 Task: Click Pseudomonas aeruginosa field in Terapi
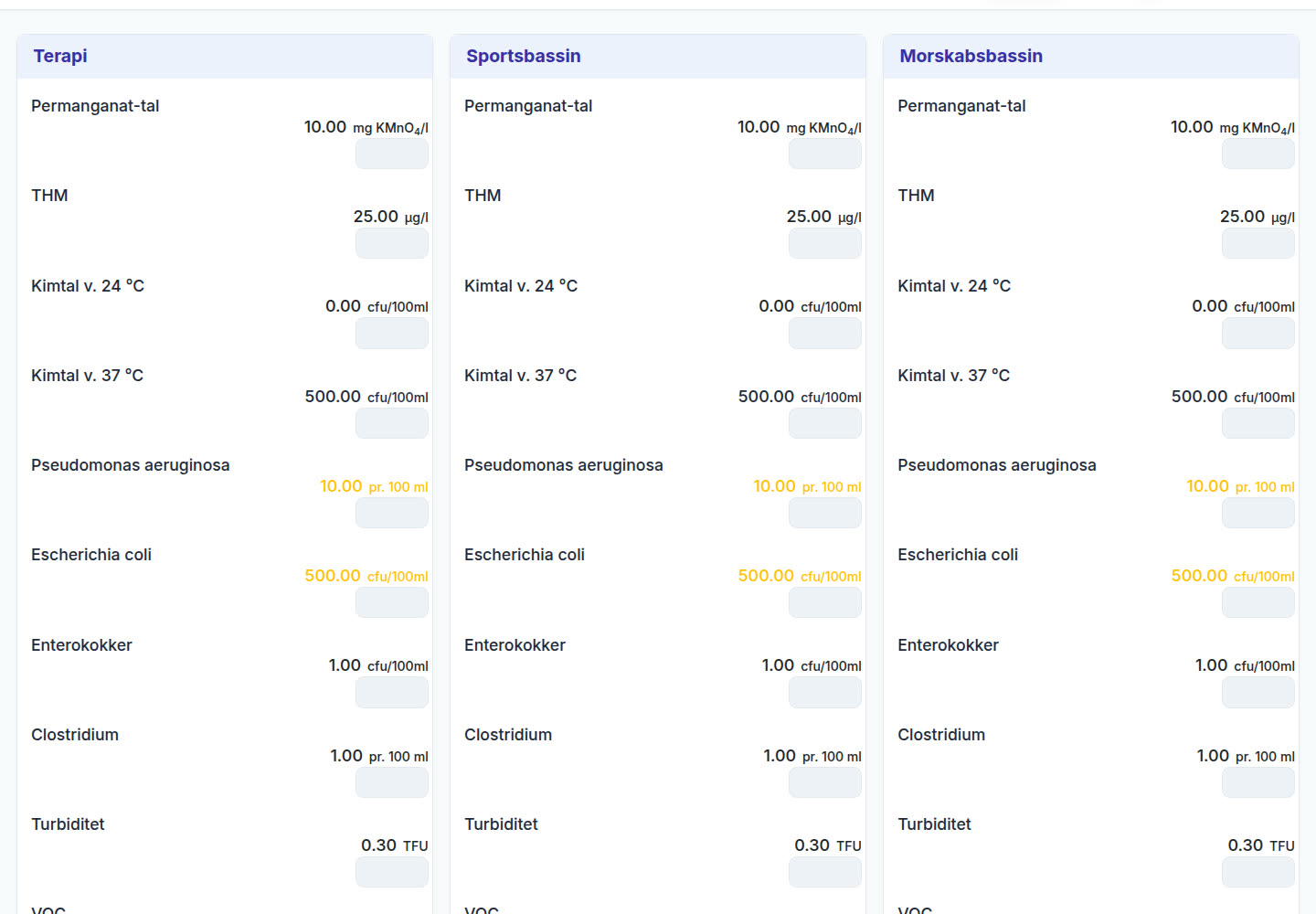click(x=391, y=513)
